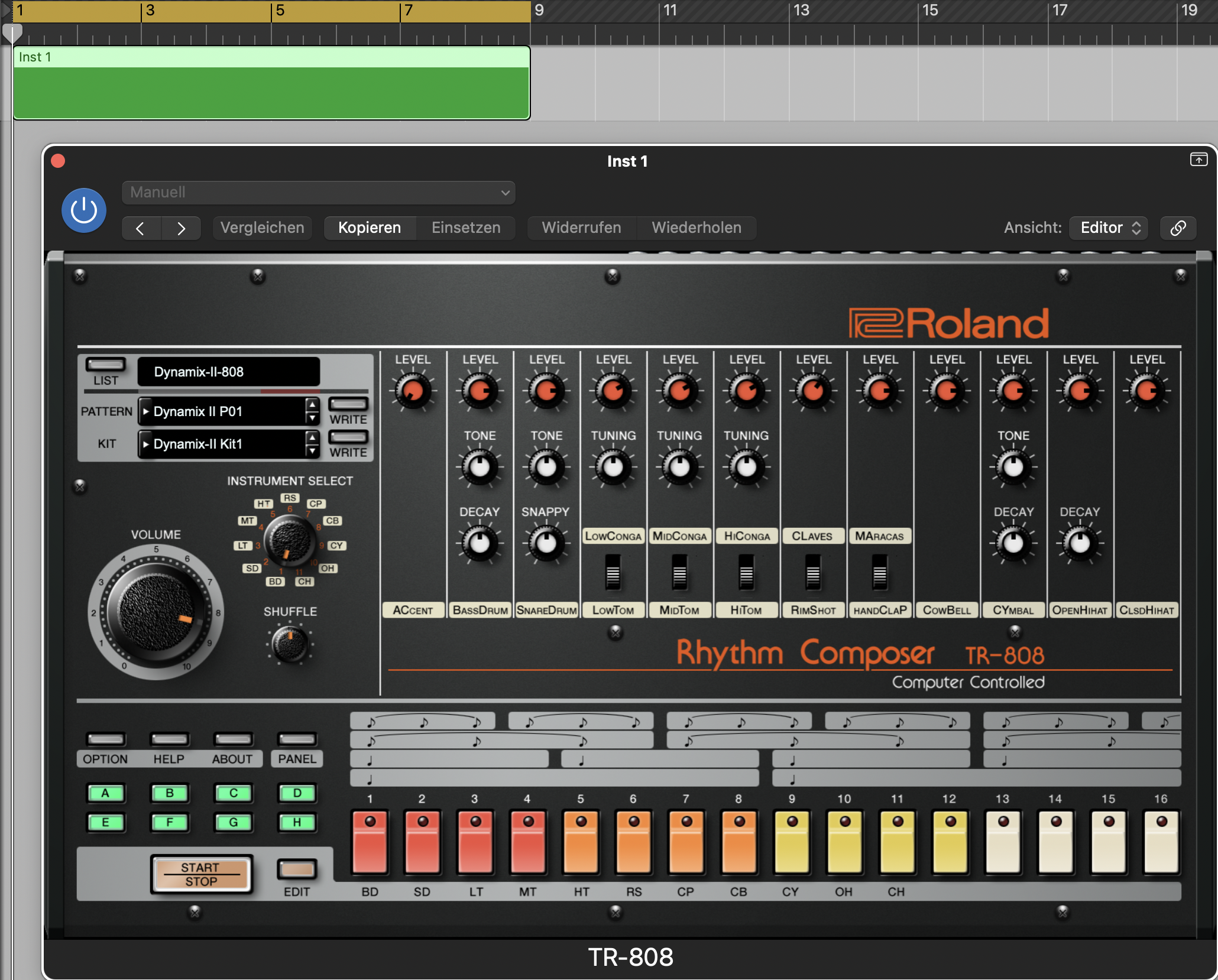Click the ClsdHihat LEVEL knob
The image size is (1218, 980).
pyautogui.click(x=1147, y=391)
